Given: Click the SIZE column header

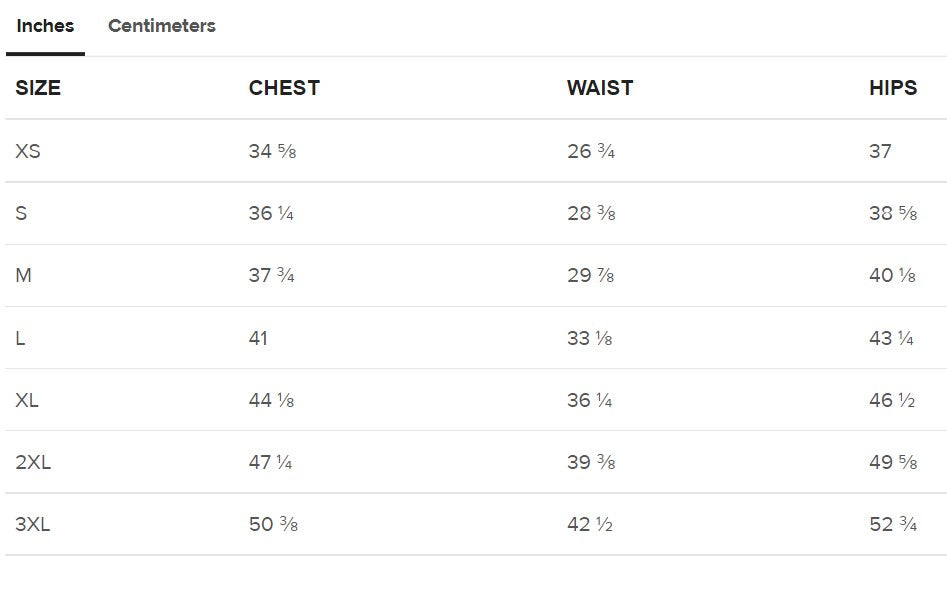Looking at the screenshot, I should pos(36,88).
